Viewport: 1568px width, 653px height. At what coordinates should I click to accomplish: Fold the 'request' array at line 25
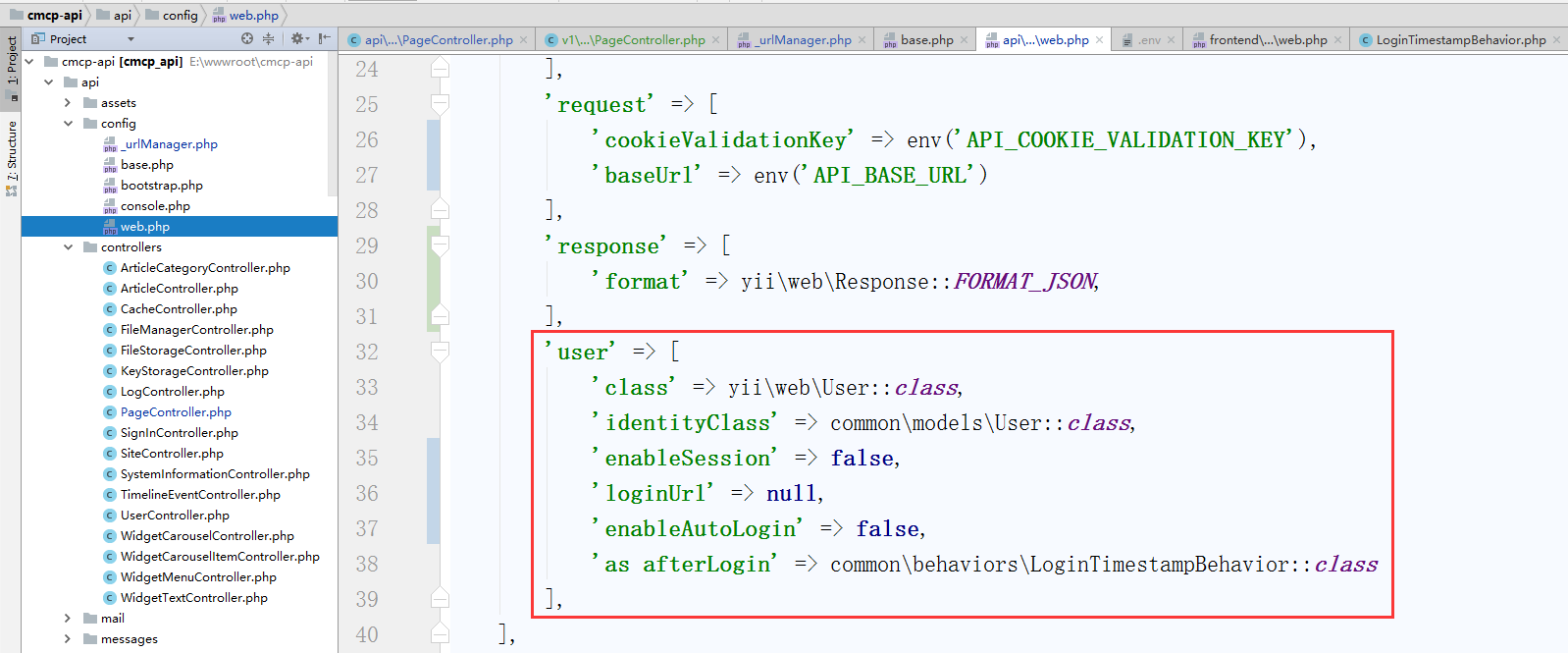(x=441, y=103)
